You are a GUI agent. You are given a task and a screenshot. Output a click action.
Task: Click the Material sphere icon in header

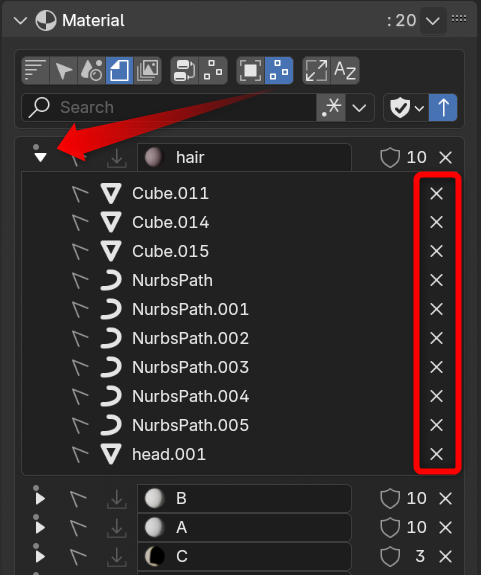(x=46, y=21)
